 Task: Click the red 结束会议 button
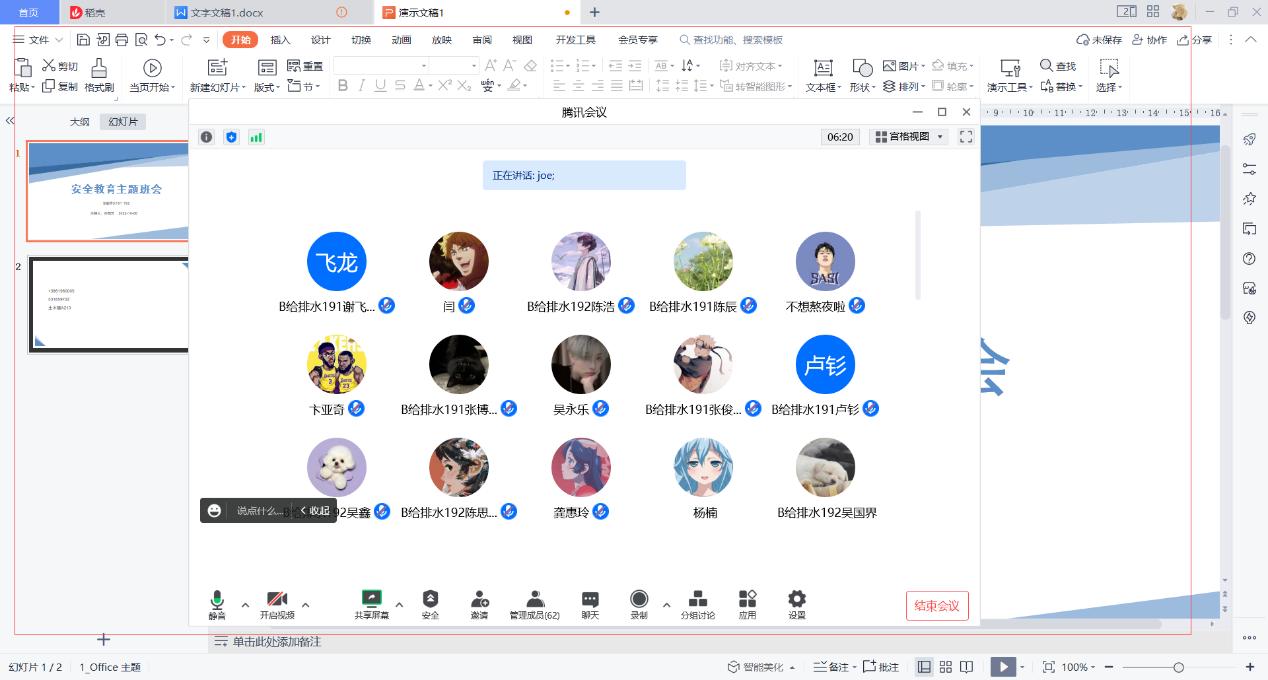(937, 605)
